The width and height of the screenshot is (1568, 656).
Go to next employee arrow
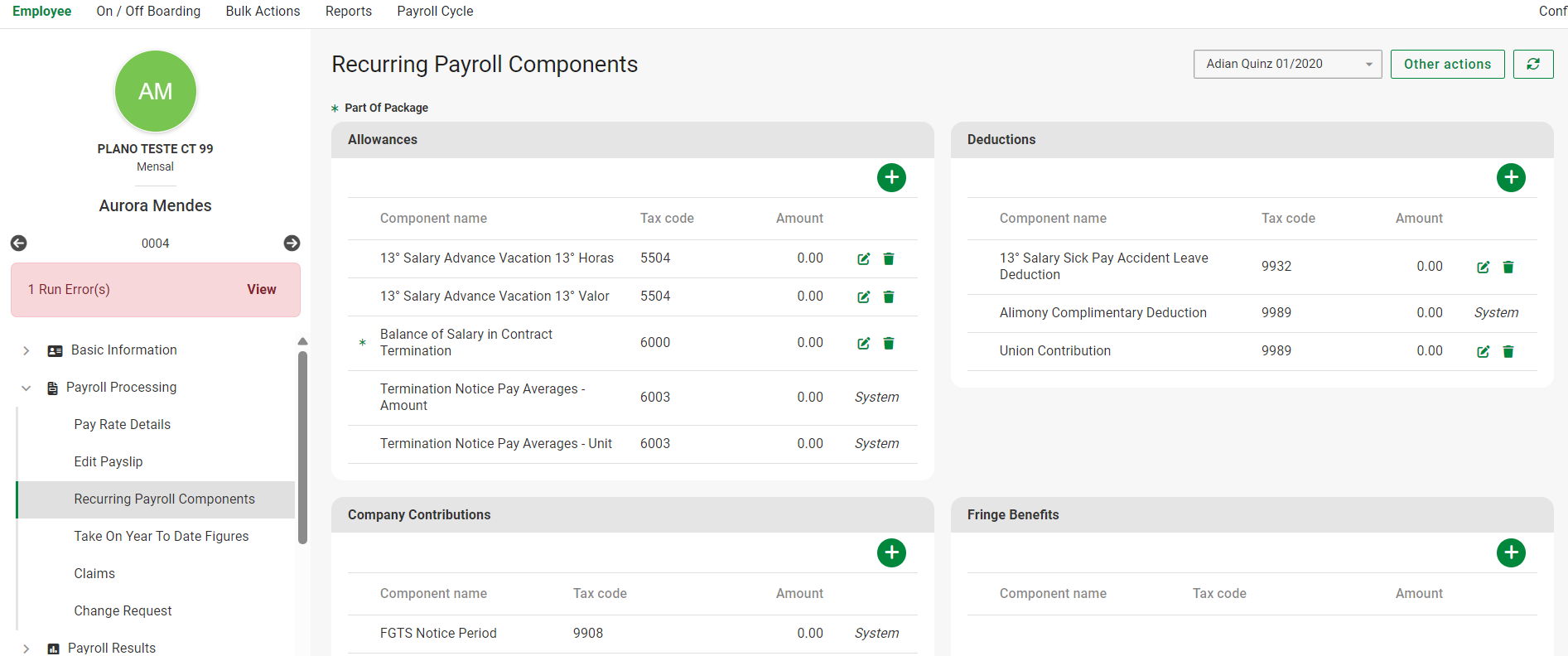pyautogui.click(x=292, y=244)
